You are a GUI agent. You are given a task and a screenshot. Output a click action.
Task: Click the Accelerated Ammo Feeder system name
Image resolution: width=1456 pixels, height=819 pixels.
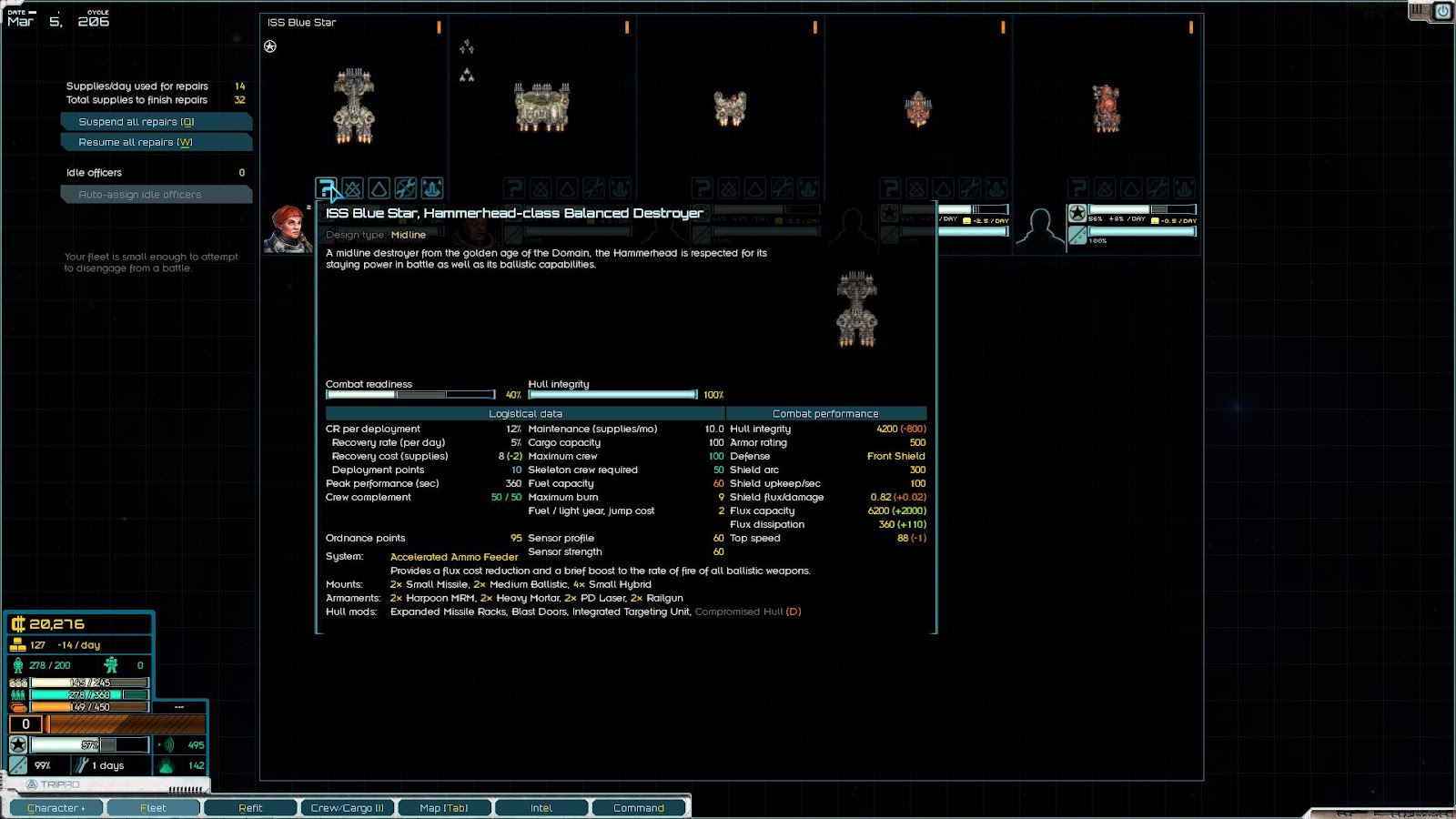454,557
